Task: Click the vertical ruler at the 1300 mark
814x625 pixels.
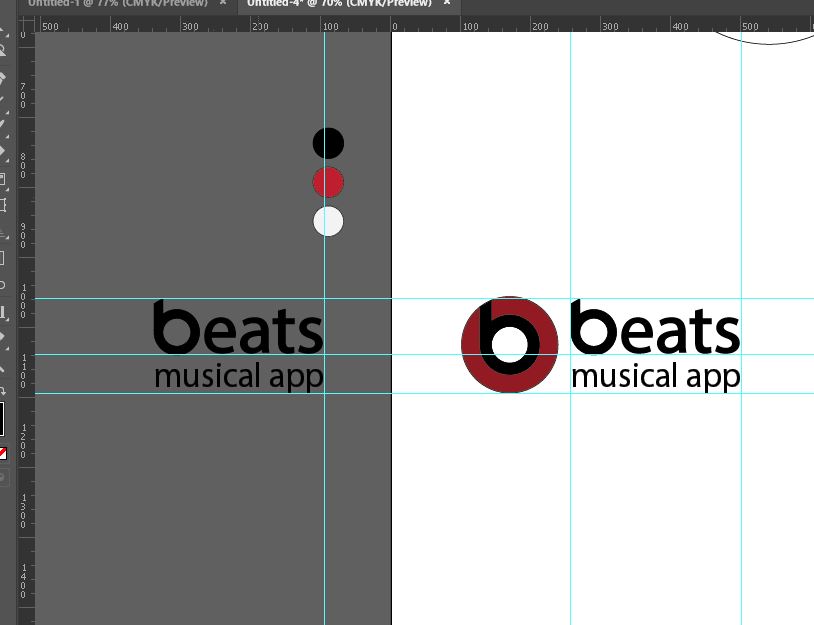Action: click(x=24, y=511)
